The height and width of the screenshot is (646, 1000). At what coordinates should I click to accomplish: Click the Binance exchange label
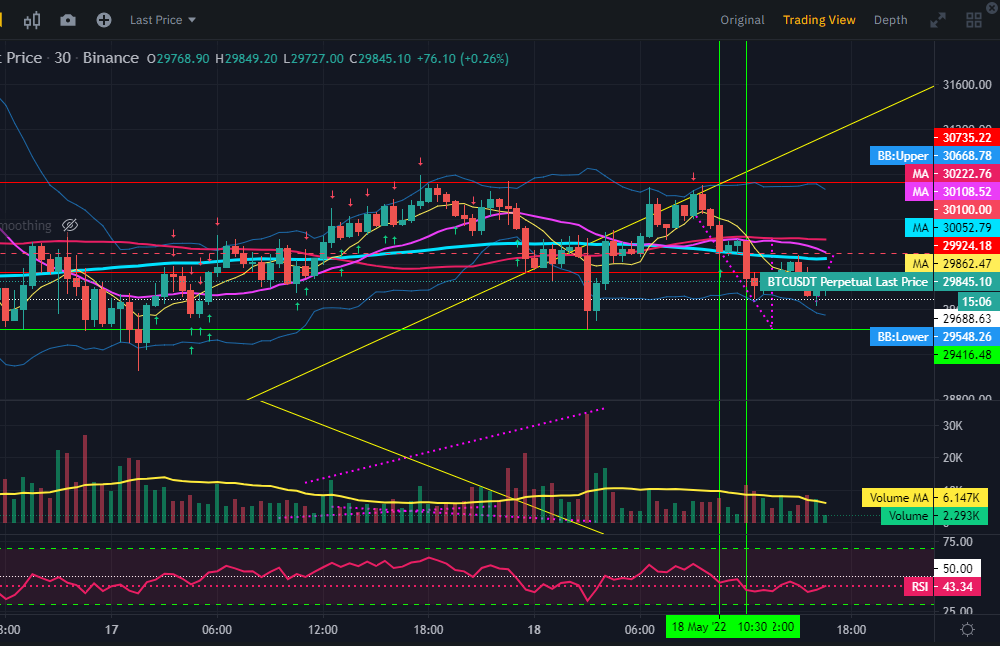click(x=110, y=58)
